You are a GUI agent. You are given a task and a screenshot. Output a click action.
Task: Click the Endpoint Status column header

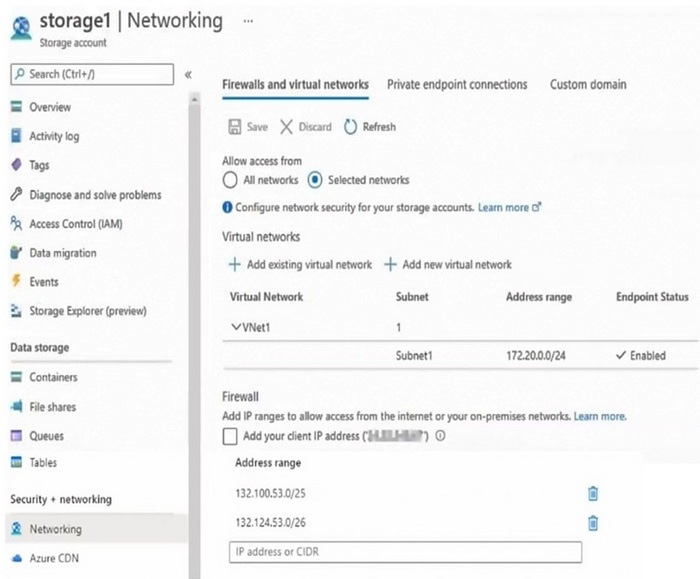point(652,297)
